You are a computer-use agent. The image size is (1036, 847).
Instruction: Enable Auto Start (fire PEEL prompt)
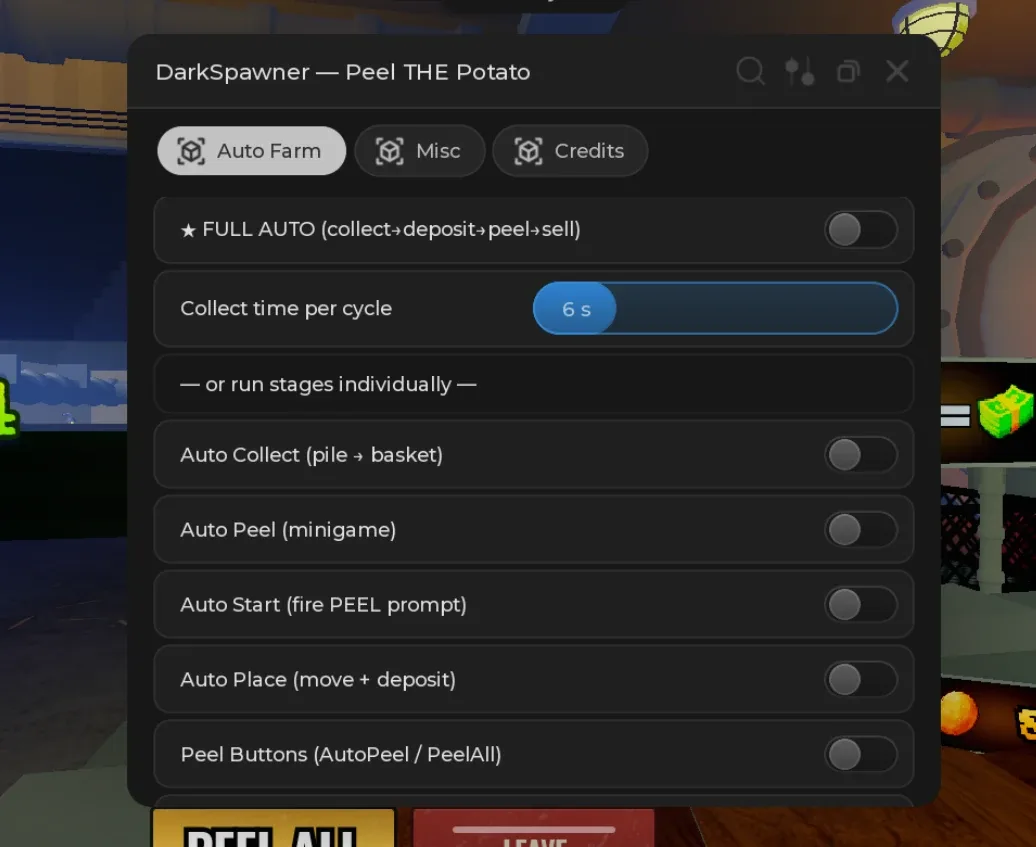coord(861,605)
